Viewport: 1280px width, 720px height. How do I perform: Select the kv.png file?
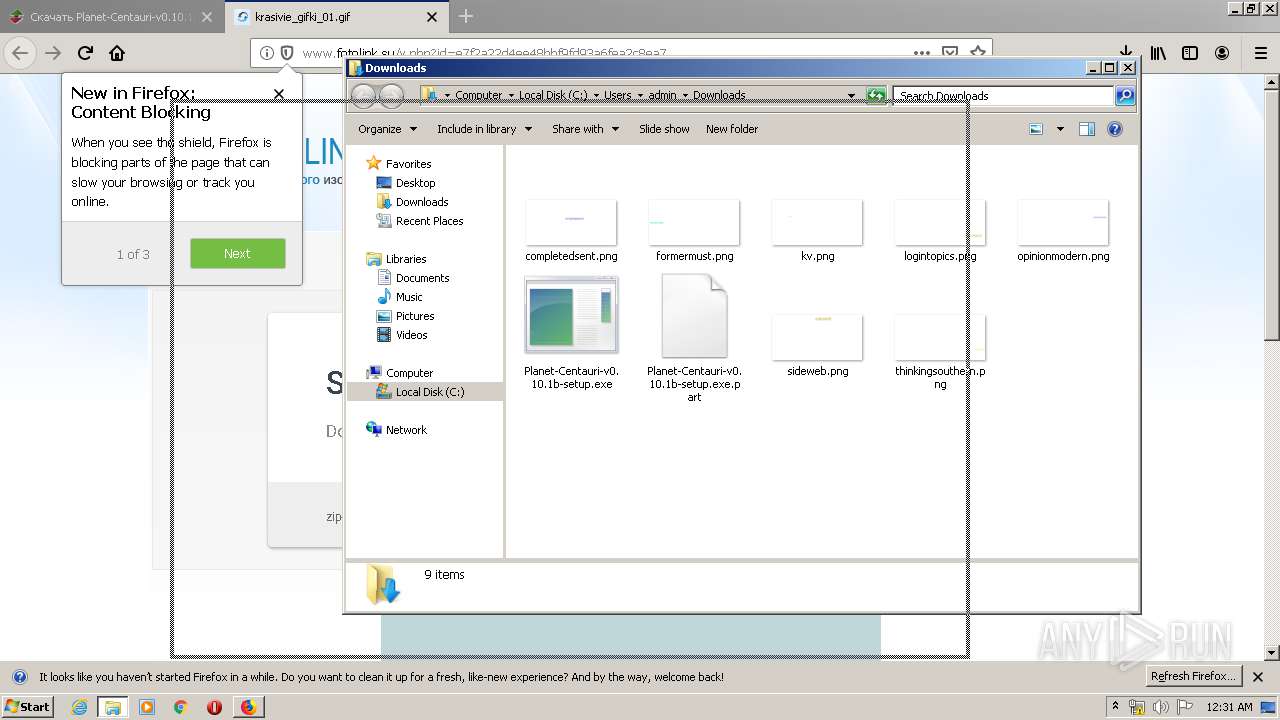[817, 231]
